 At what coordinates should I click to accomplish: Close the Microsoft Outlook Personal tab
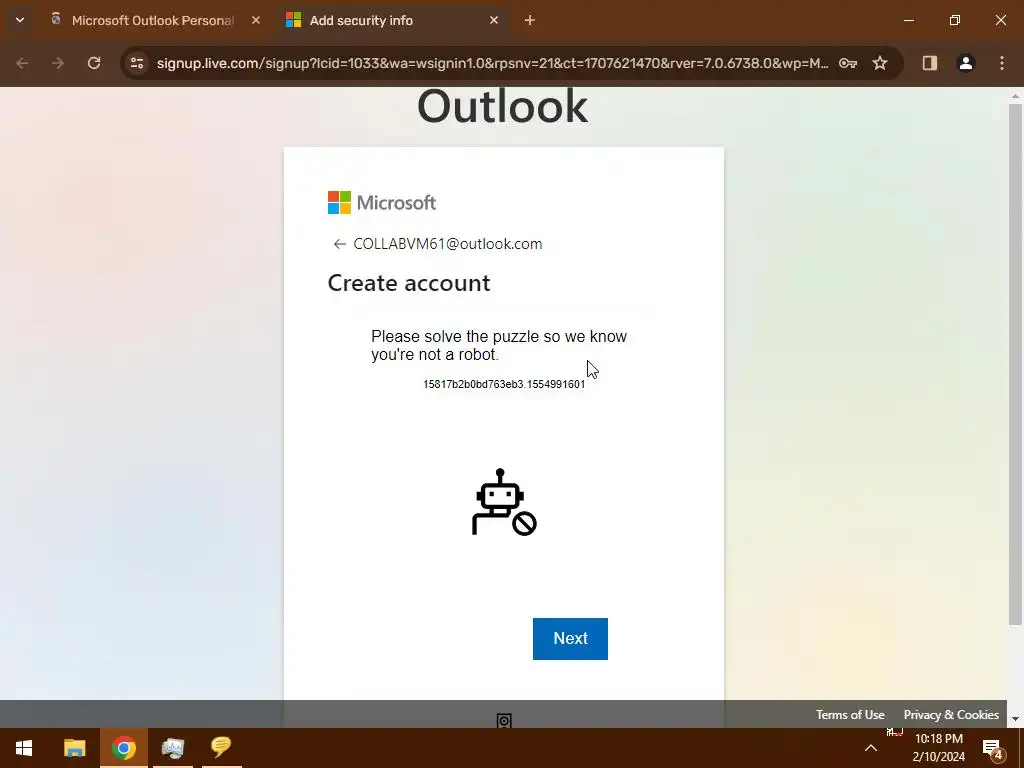tap(256, 20)
